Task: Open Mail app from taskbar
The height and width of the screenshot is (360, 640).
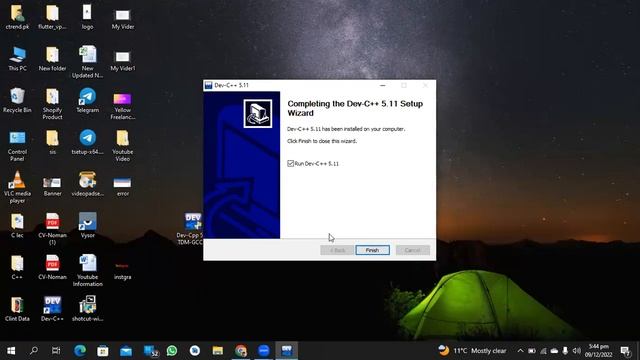Action: tap(126, 351)
